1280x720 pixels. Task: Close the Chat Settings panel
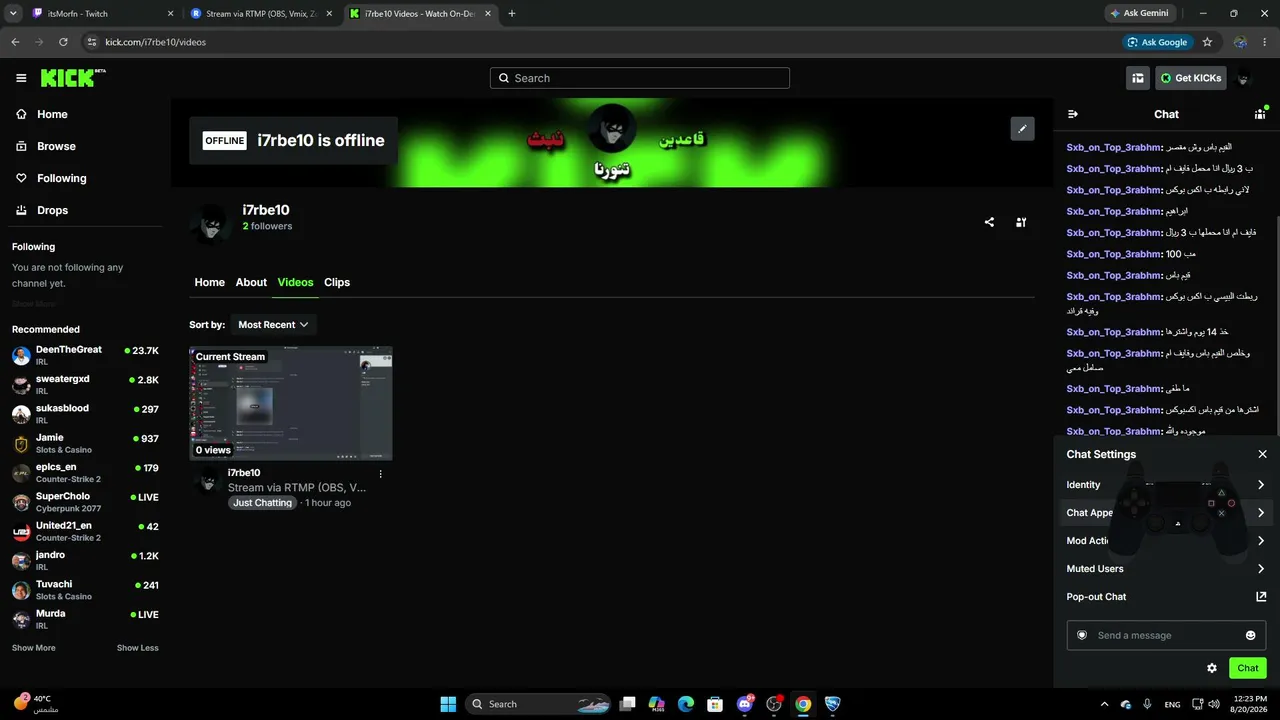click(x=1262, y=454)
